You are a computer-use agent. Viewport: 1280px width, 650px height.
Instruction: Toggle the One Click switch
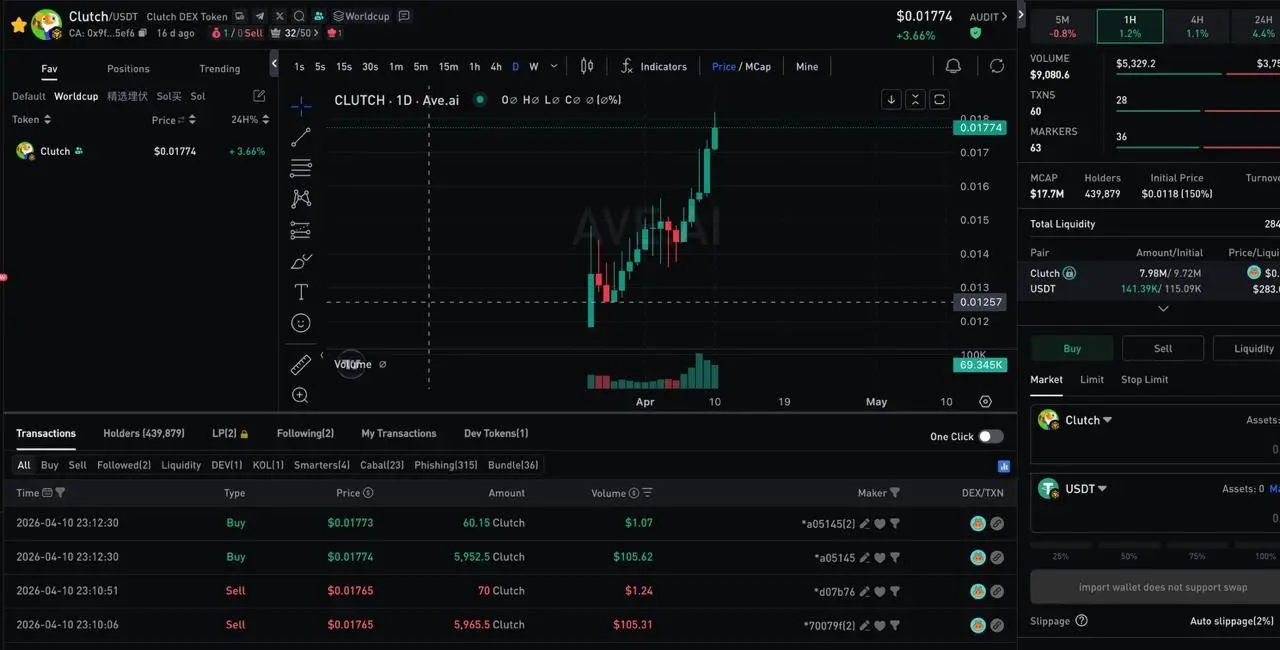[990, 436]
